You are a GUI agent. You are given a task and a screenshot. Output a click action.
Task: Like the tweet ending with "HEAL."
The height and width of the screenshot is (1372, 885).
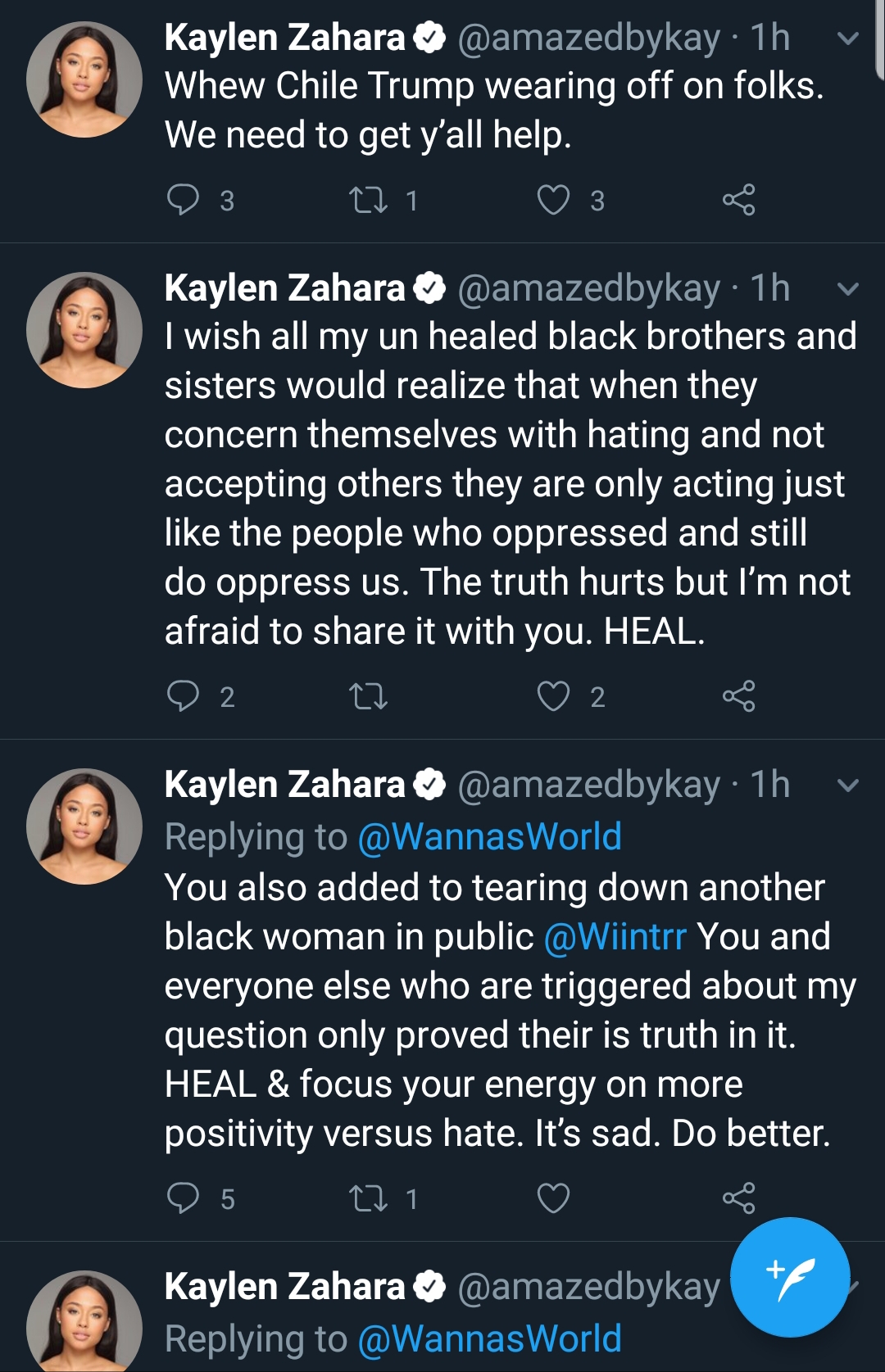tap(553, 696)
